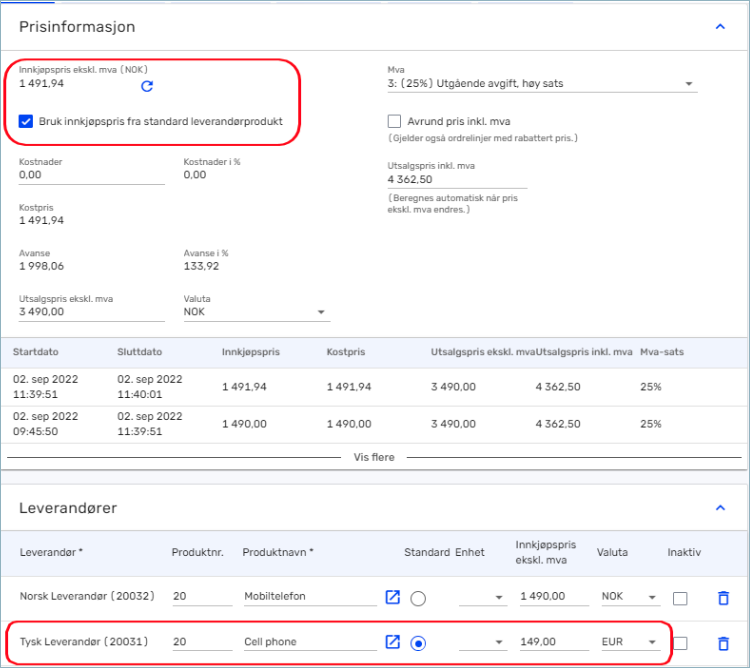Set Norsk Leverandør as standard supplier
The image size is (750, 668).
point(418,598)
